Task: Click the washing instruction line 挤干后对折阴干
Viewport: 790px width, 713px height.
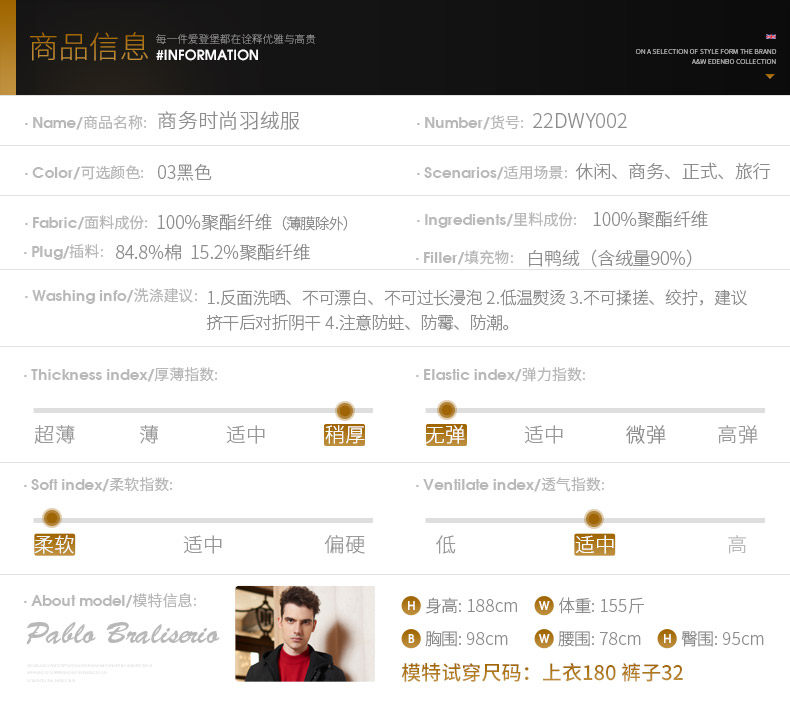Action: (264, 322)
